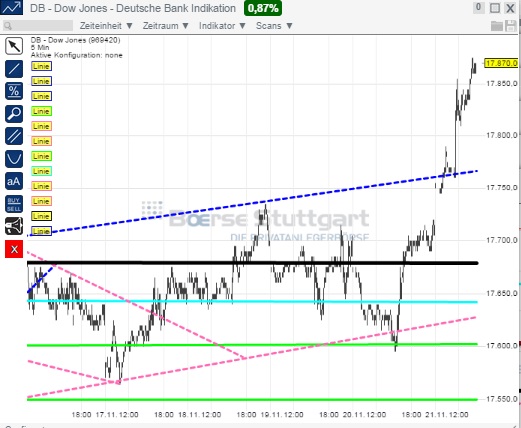521x428 pixels.
Task: Choose the percent Fibonacci retracement tool
Action: click(14, 91)
